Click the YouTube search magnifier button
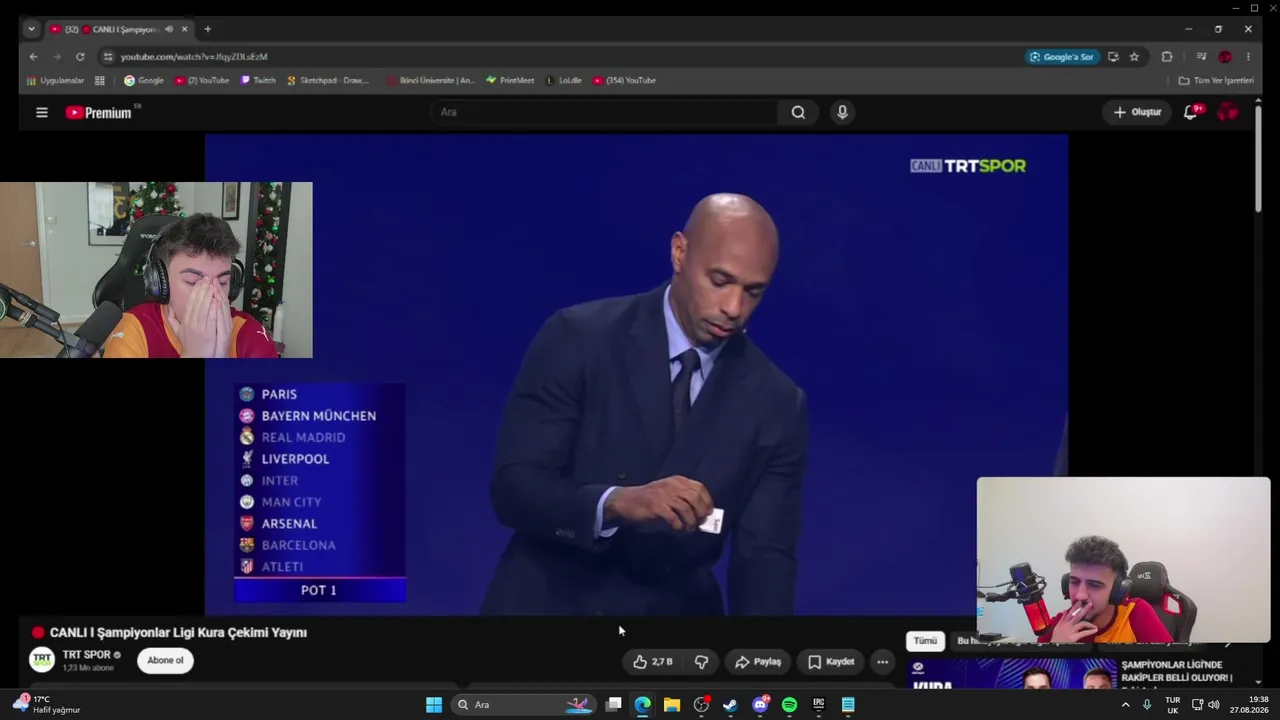Screen dimensions: 1280x720 click(798, 112)
